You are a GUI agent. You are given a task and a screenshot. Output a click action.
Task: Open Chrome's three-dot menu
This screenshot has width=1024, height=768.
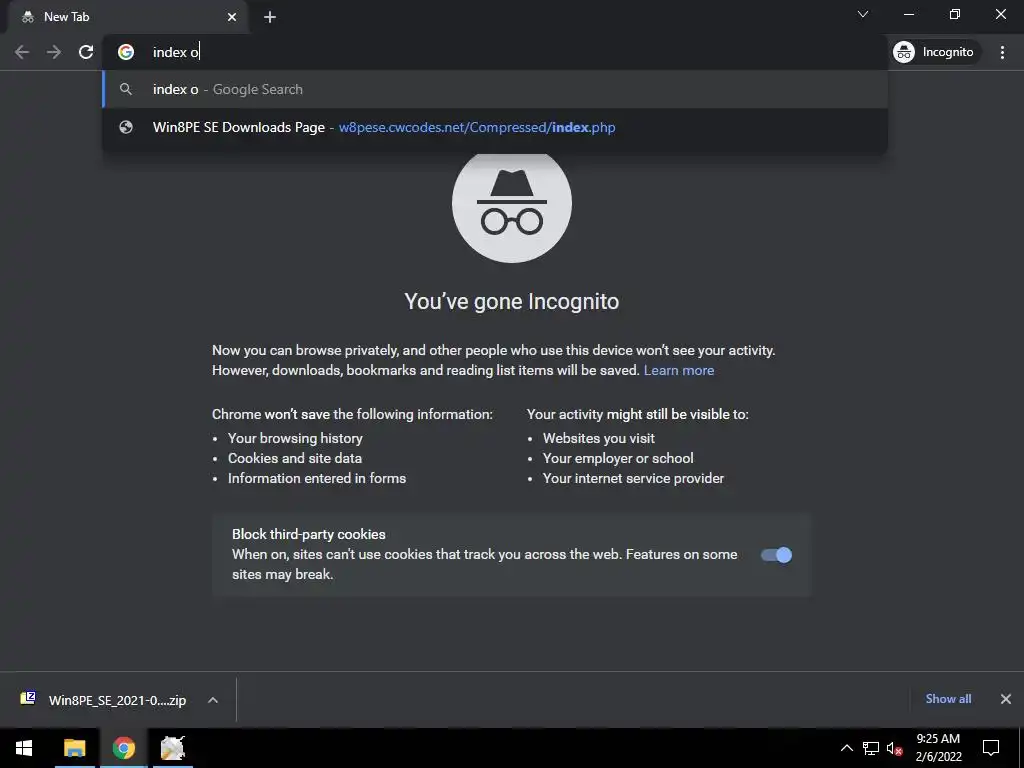click(1002, 52)
